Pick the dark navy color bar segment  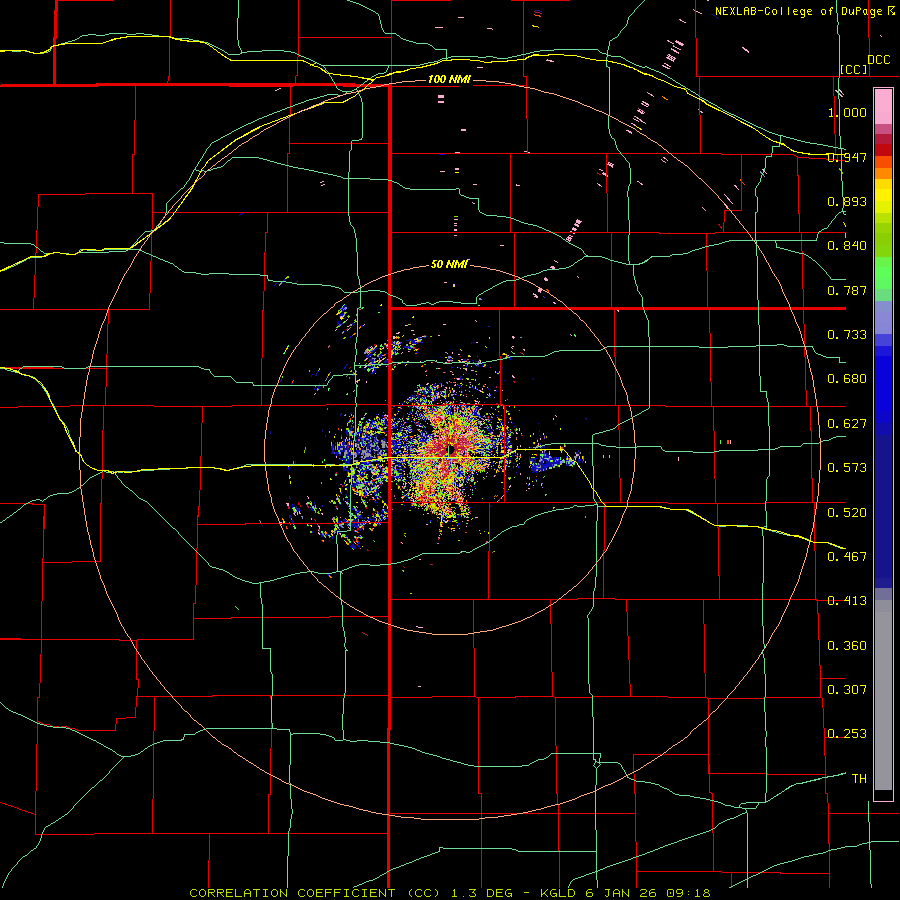[883, 511]
